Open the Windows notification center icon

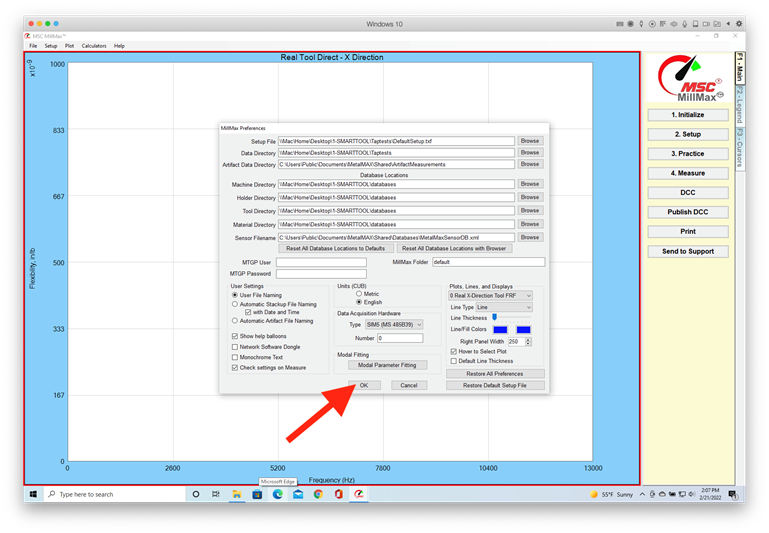(733, 495)
